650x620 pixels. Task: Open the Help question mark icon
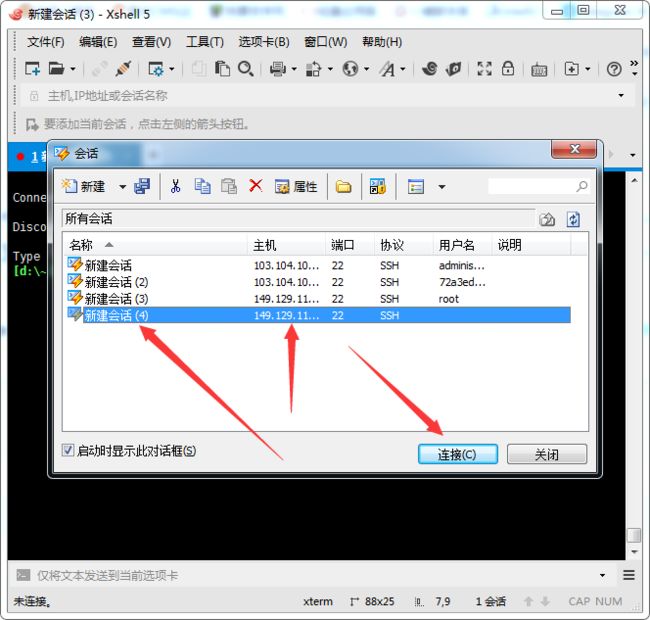click(x=614, y=69)
